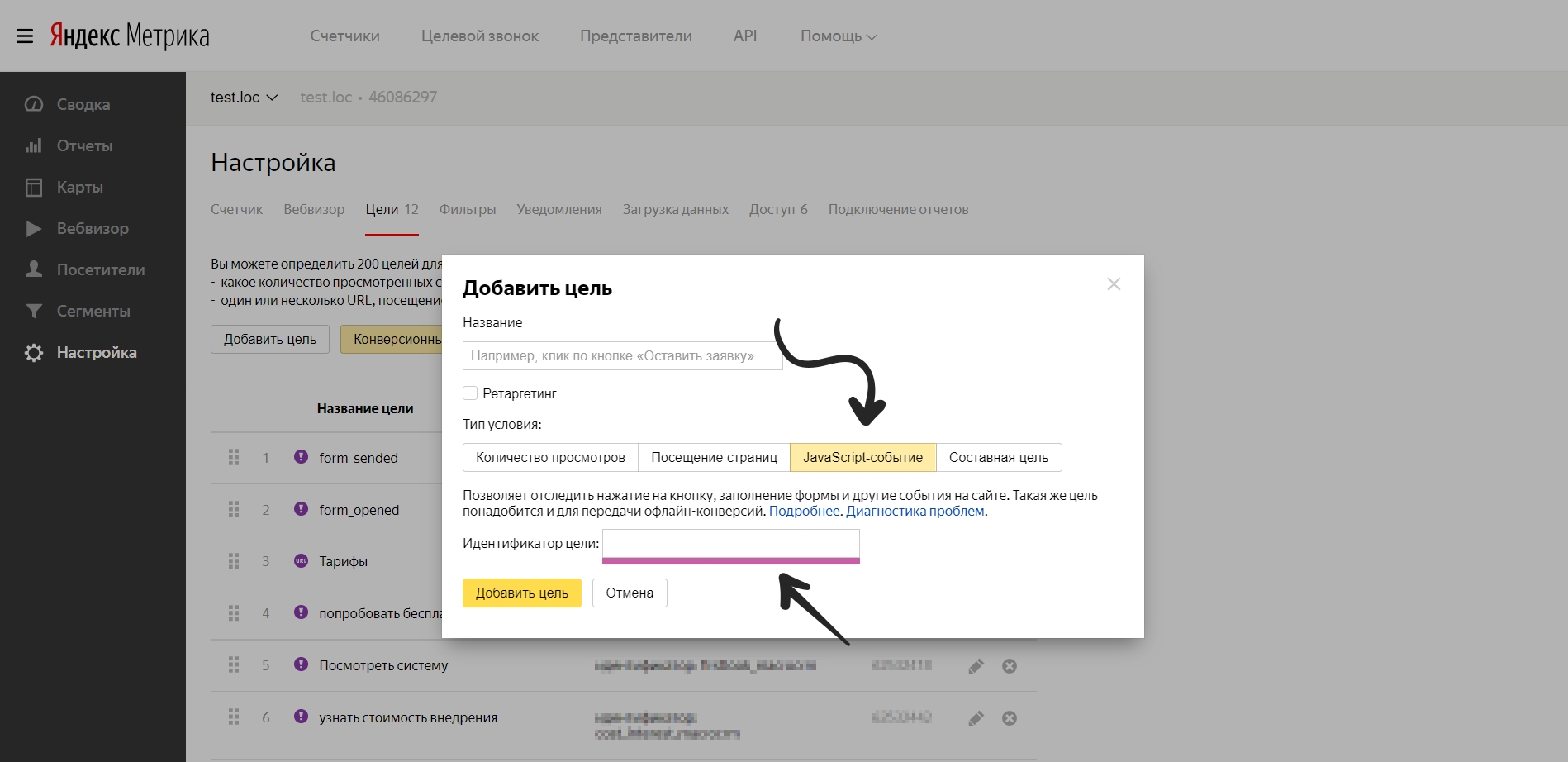Close the Добавить цель dialog
Screen dimensions: 1568x762
(1114, 284)
